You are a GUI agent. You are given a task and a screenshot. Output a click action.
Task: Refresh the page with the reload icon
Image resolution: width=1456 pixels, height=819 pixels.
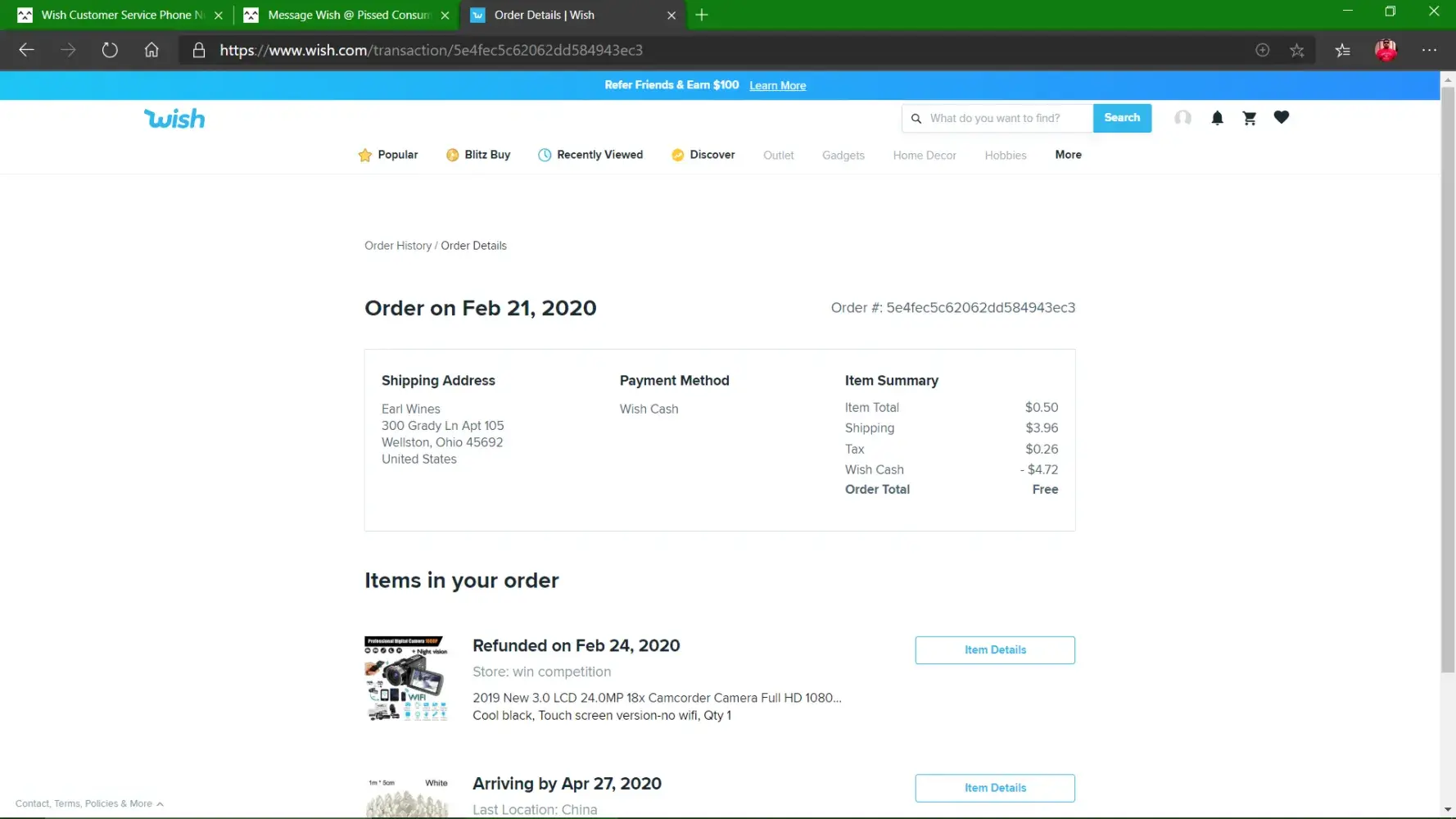(110, 50)
